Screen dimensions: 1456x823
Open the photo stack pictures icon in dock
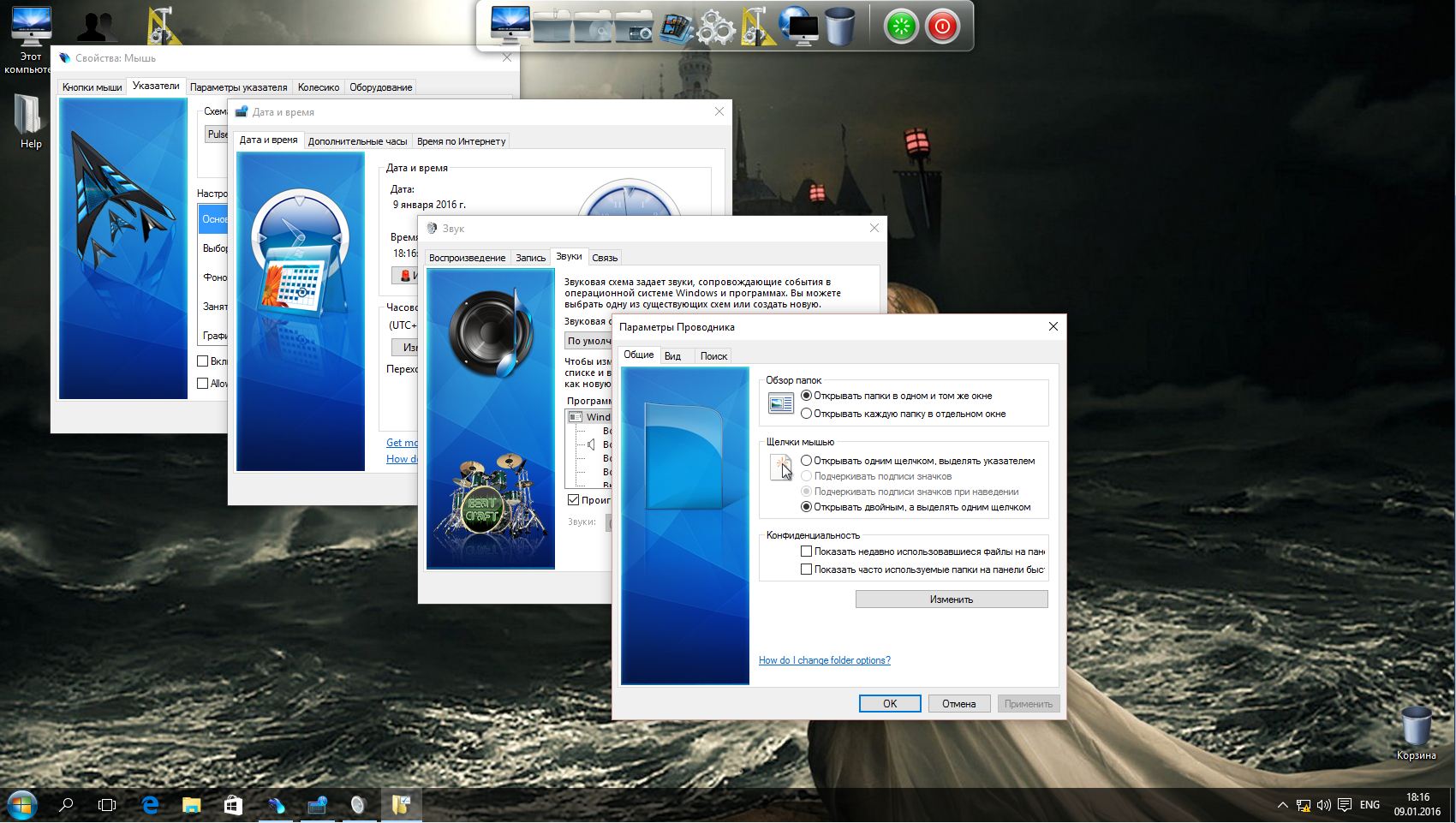(x=676, y=27)
